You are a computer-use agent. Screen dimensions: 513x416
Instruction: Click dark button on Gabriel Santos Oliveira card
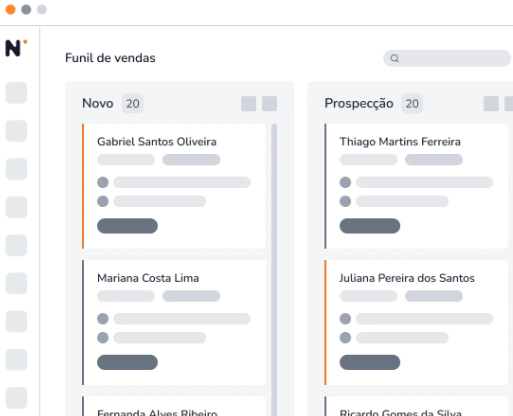point(127,226)
